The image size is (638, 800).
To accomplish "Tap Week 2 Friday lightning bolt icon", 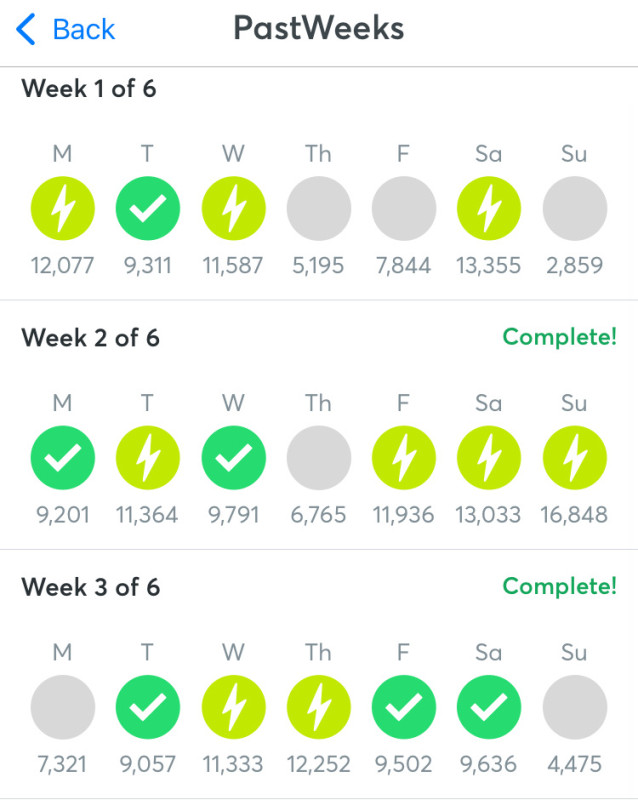I will pyautogui.click(x=404, y=458).
